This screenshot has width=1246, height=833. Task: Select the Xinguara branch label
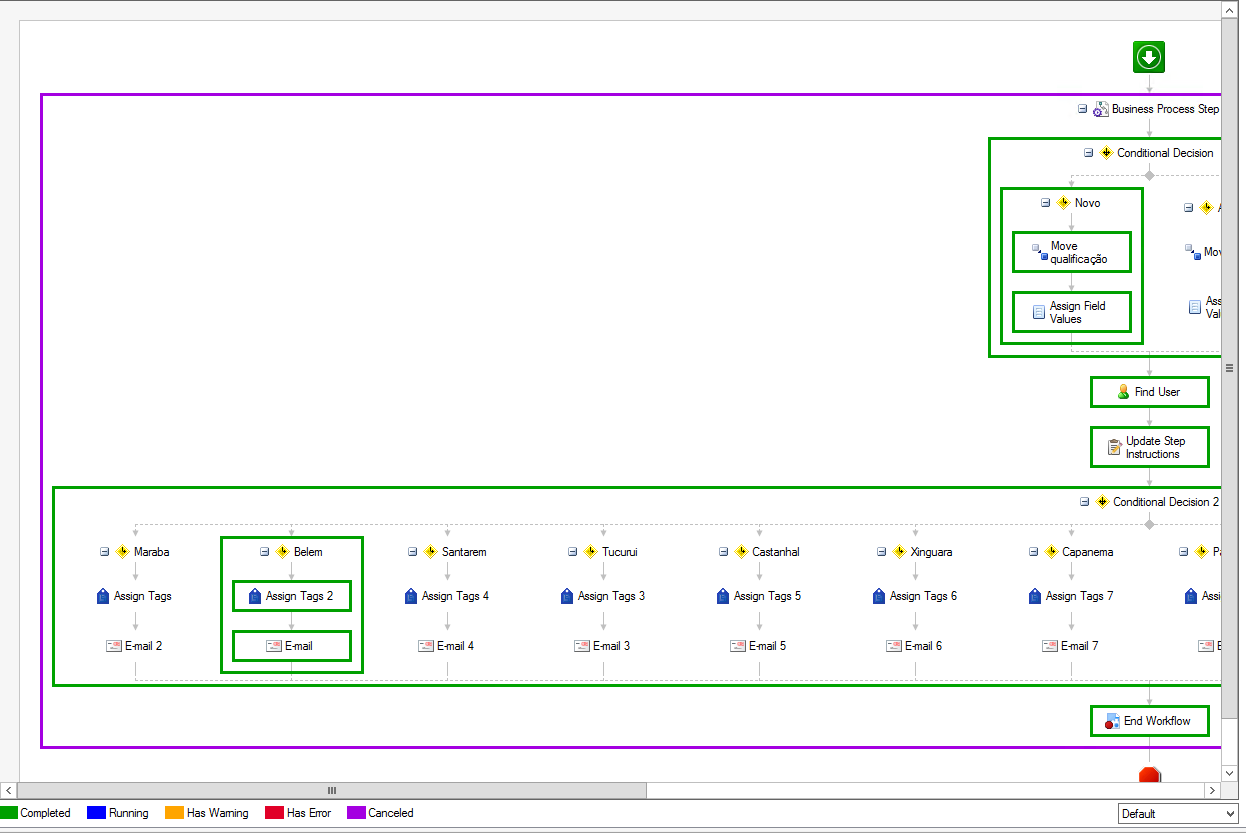[931, 552]
